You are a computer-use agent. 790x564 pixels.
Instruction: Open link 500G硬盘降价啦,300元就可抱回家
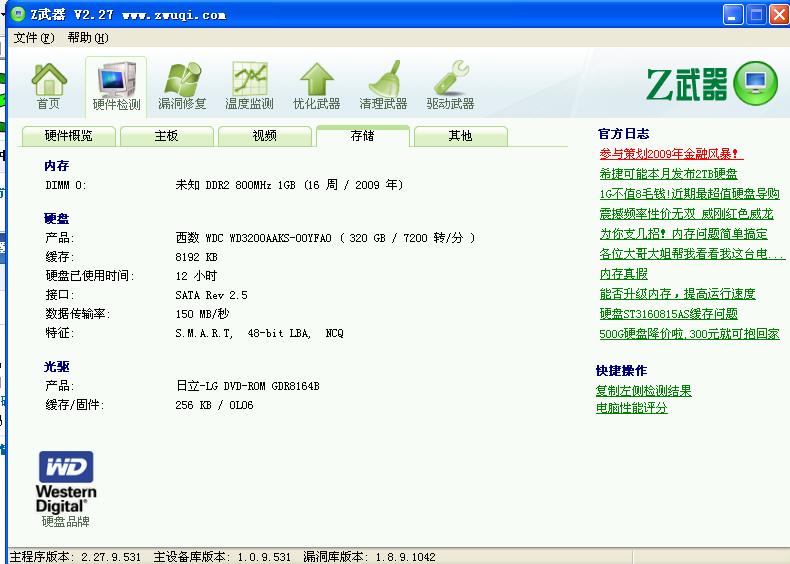pyautogui.click(x=689, y=334)
